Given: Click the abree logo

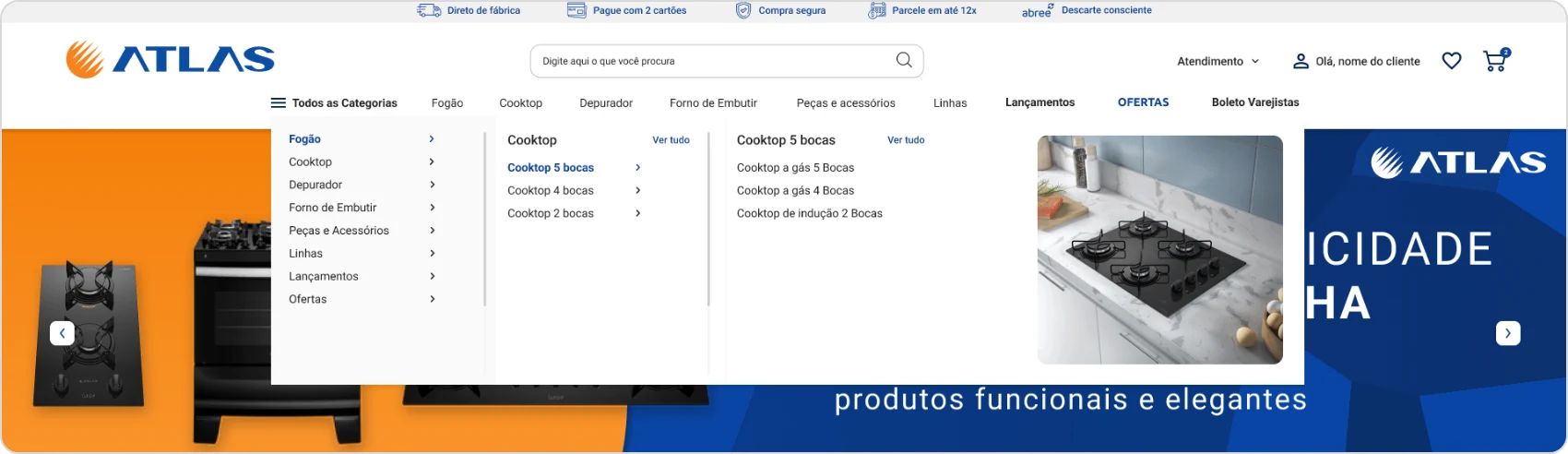Looking at the screenshot, I should [x=1038, y=11].
